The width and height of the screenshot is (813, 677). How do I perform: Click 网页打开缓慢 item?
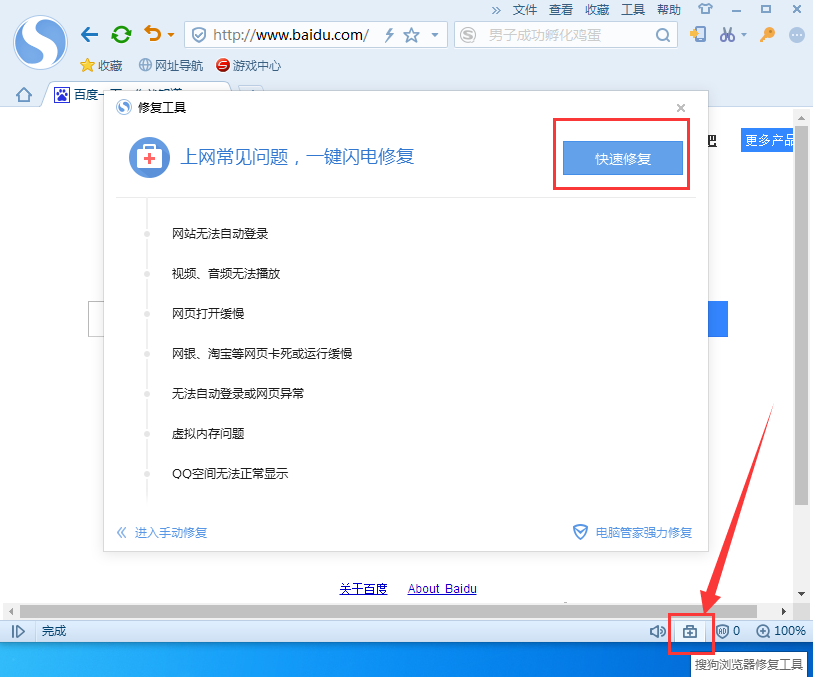pyautogui.click(x=208, y=314)
